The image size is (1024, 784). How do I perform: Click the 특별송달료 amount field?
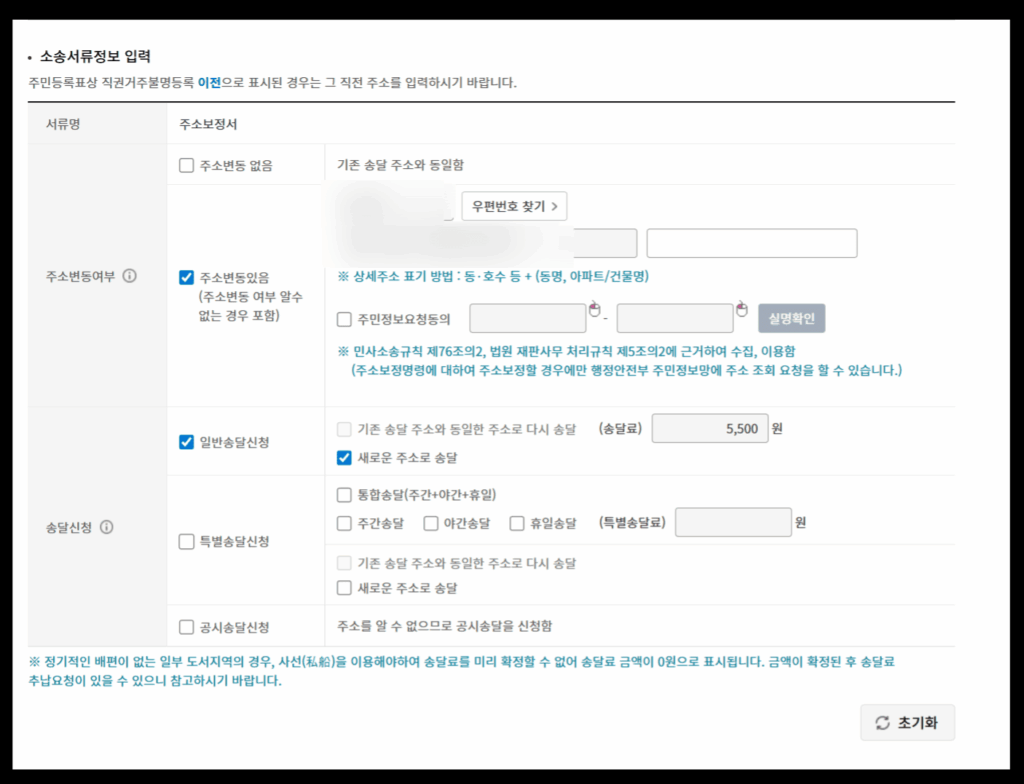[x=732, y=523]
